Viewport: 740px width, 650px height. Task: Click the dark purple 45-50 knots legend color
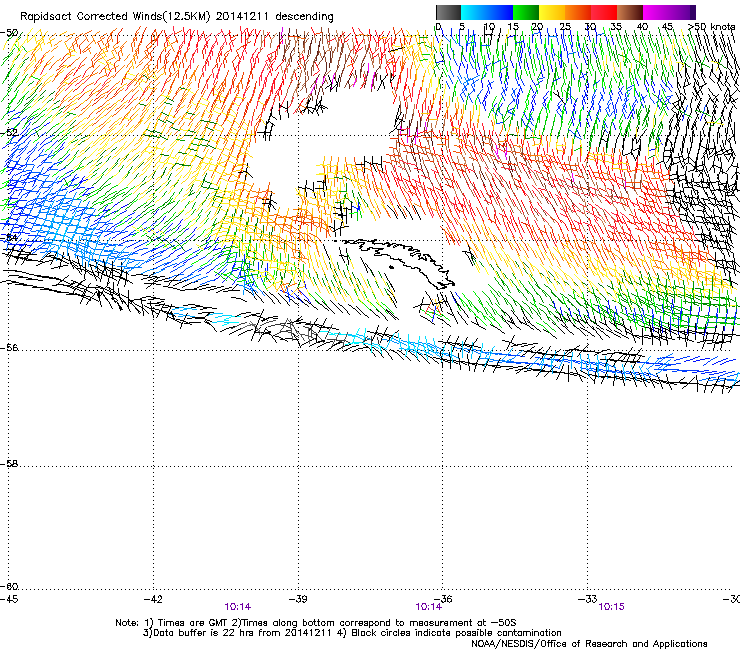[x=682, y=12]
